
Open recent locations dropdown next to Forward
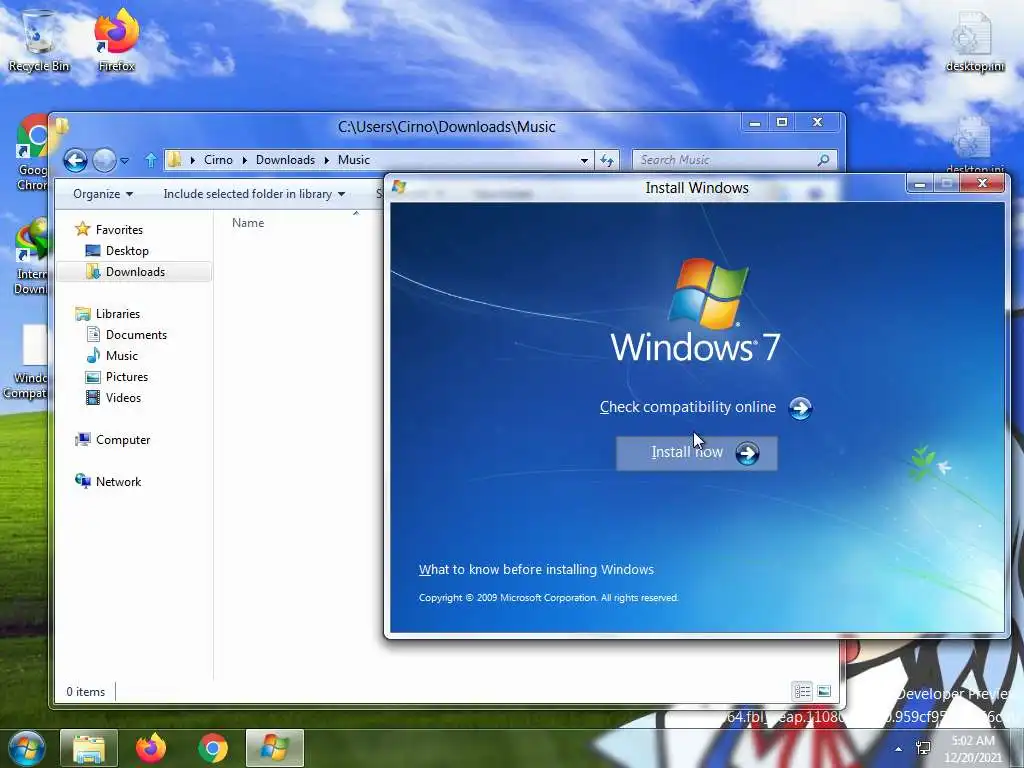125,160
